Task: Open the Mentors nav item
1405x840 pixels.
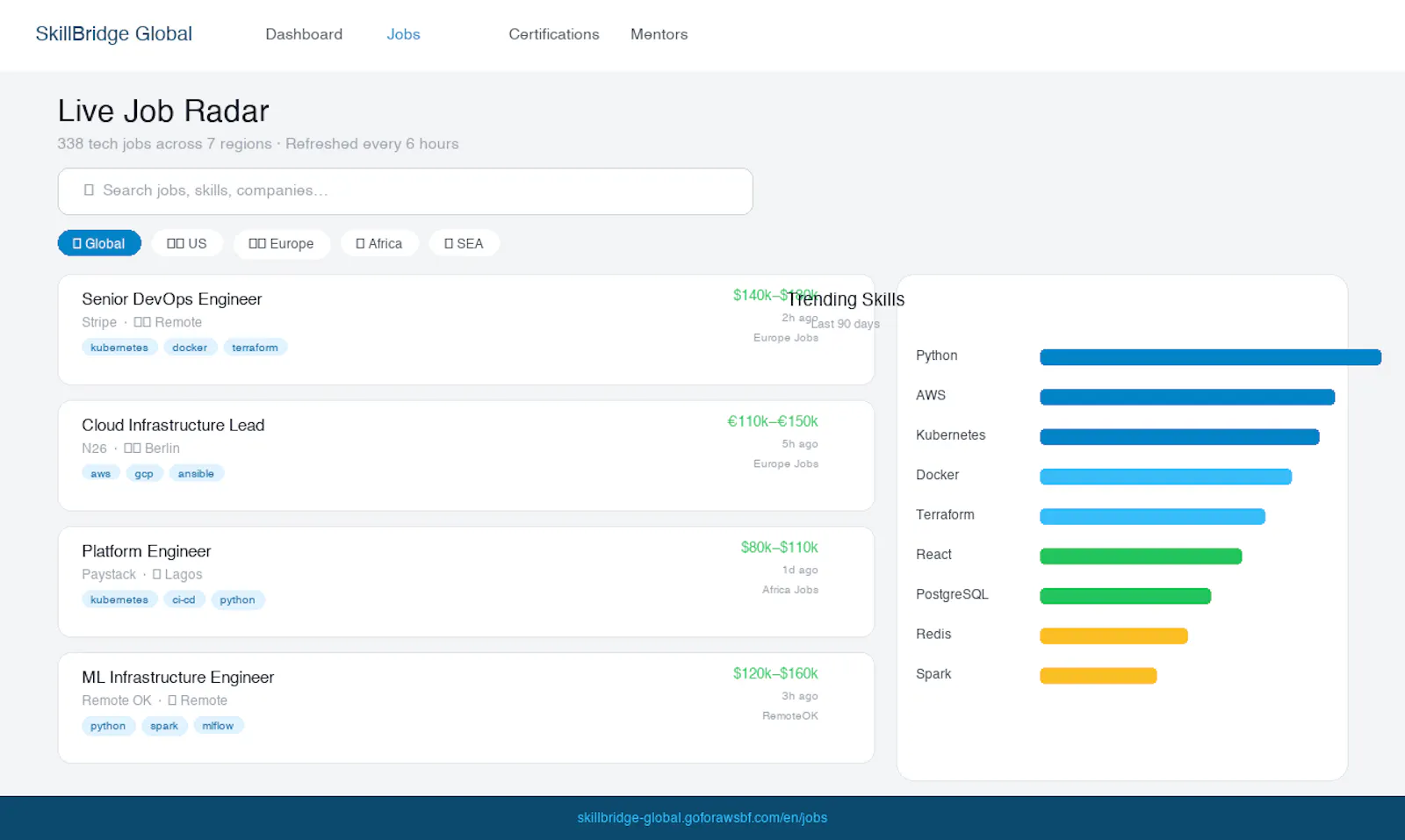Action: [659, 34]
